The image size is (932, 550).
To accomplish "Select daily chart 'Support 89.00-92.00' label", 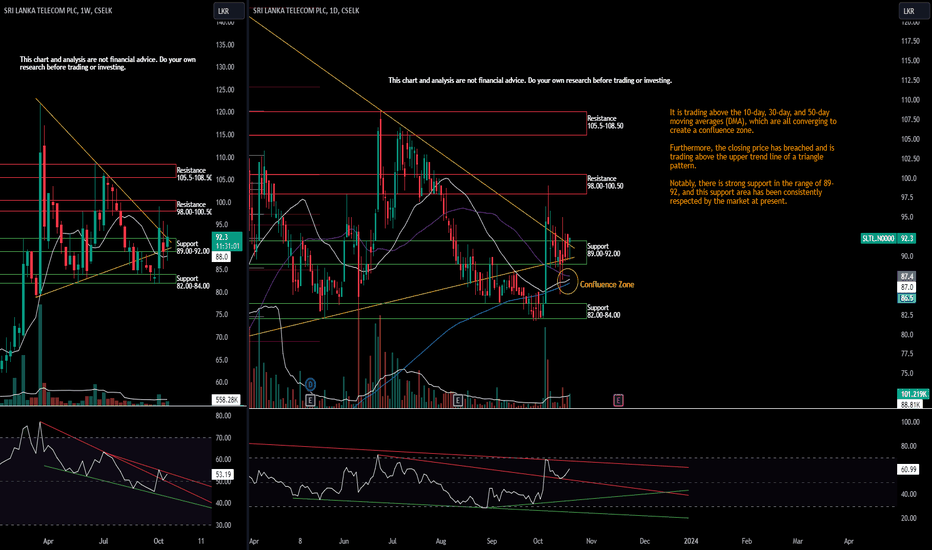I will pos(603,250).
